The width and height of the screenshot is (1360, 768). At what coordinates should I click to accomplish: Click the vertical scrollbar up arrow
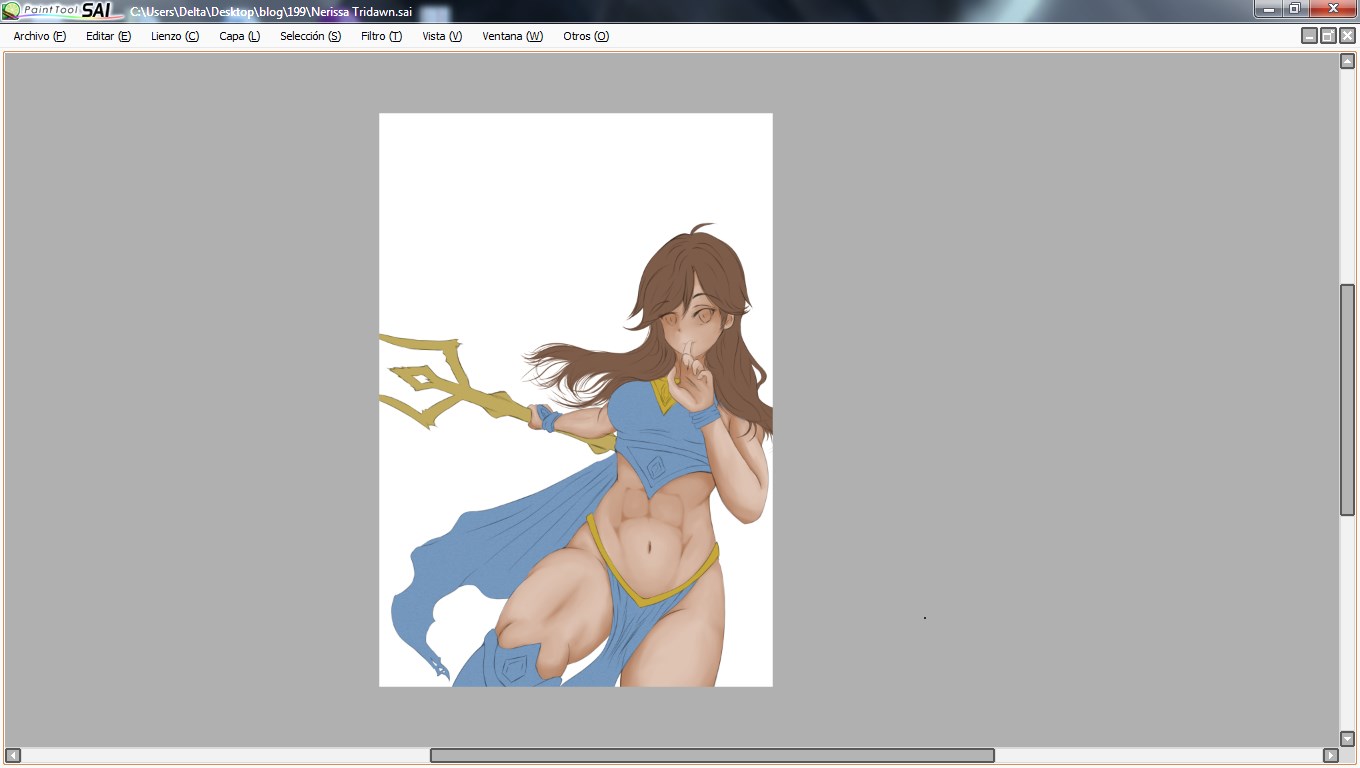[x=1347, y=61]
